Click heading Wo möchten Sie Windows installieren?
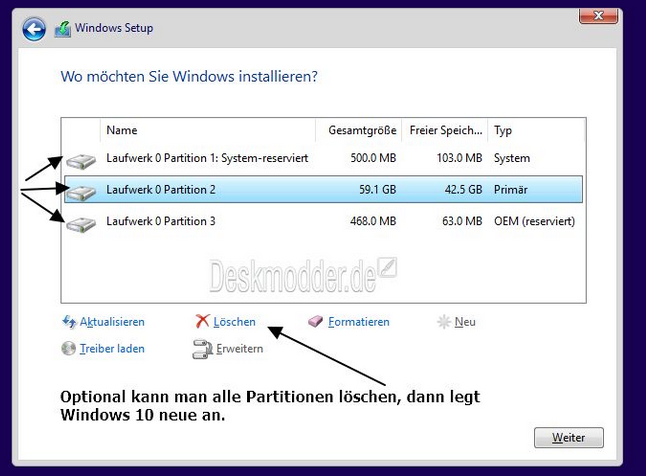 click(189, 77)
